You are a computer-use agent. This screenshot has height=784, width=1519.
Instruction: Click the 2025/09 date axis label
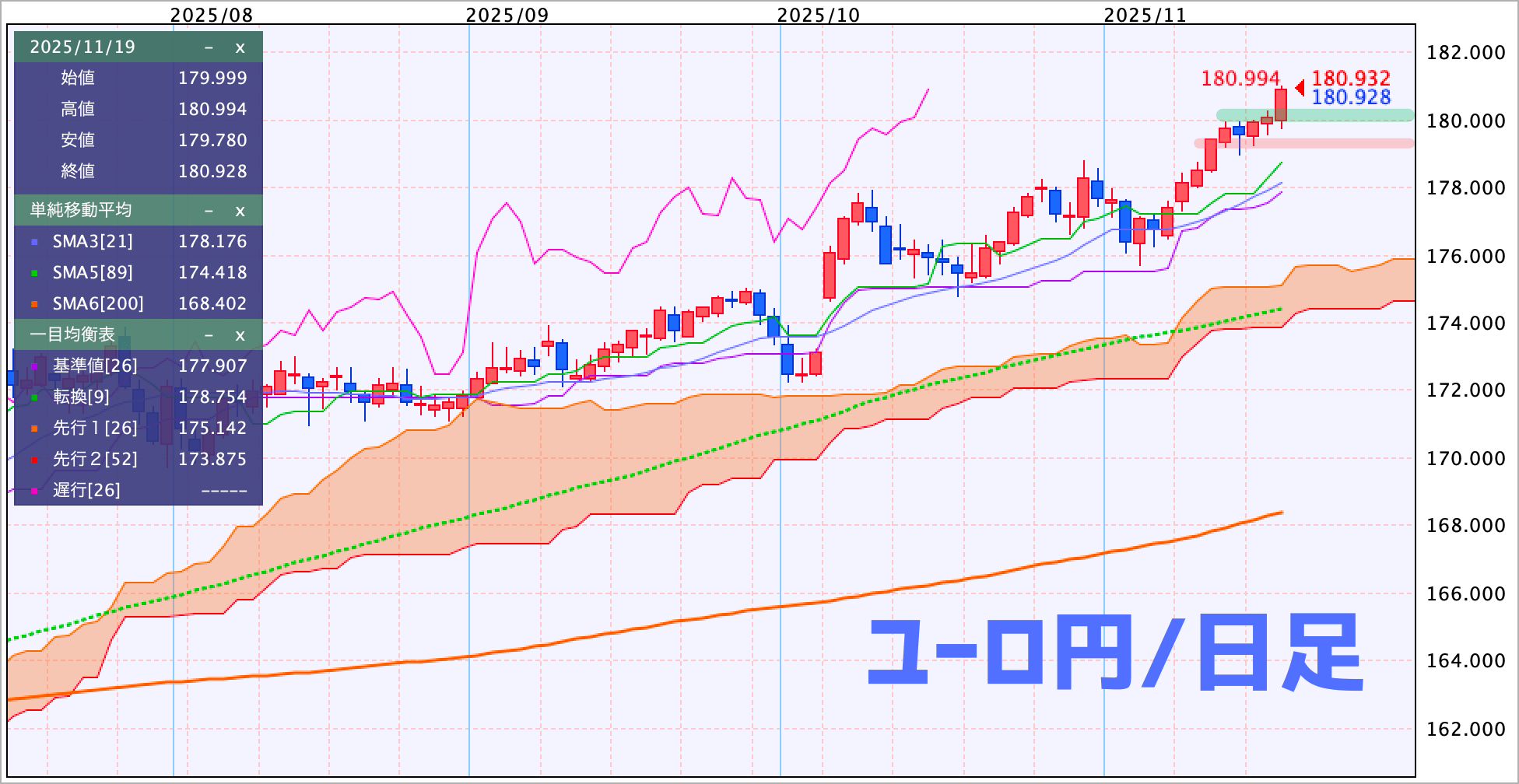(x=507, y=15)
